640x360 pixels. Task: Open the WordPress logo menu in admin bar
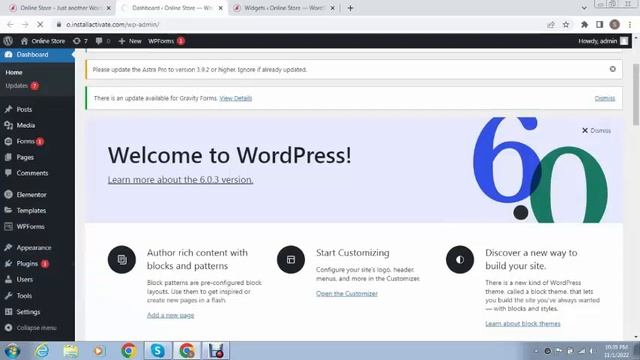[8, 41]
